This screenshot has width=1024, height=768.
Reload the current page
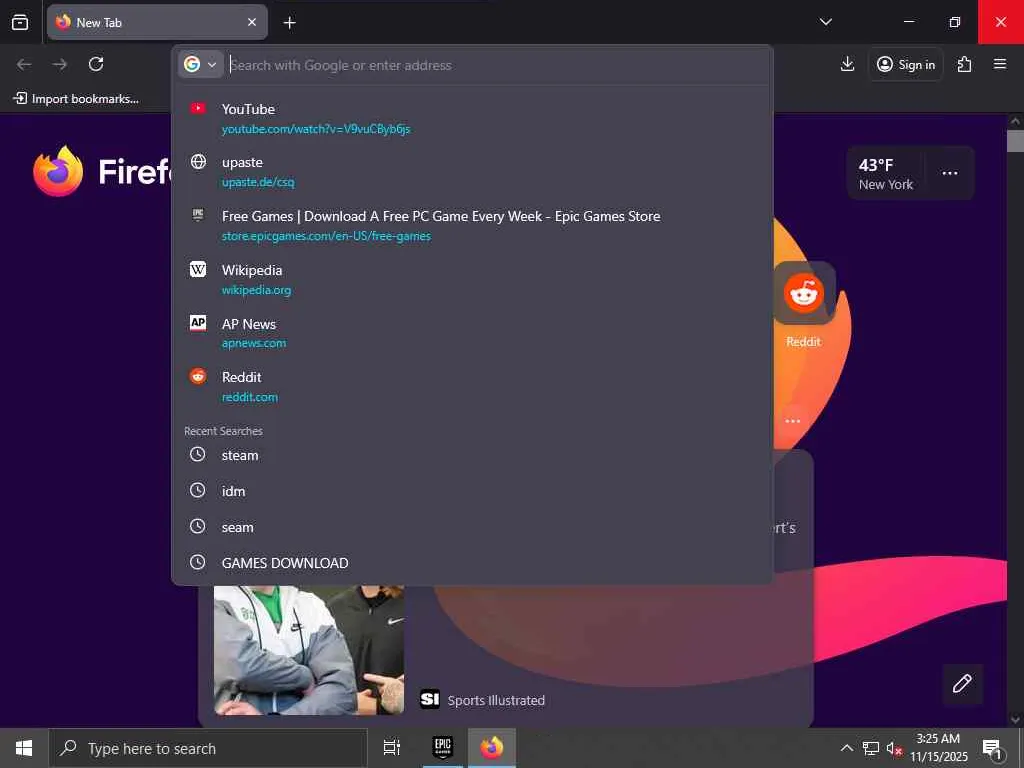pyautogui.click(x=96, y=64)
